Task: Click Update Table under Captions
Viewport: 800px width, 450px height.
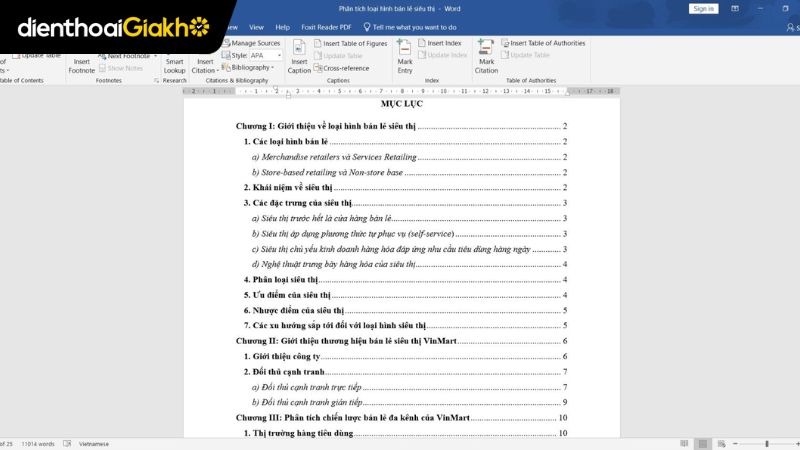Action: tap(338, 56)
